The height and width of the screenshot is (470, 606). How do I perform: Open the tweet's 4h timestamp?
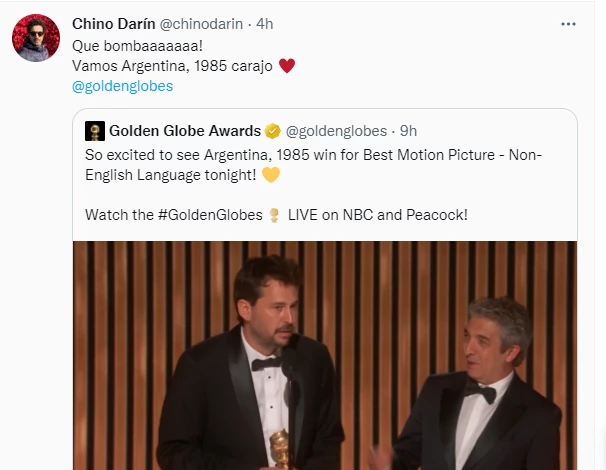[265, 24]
